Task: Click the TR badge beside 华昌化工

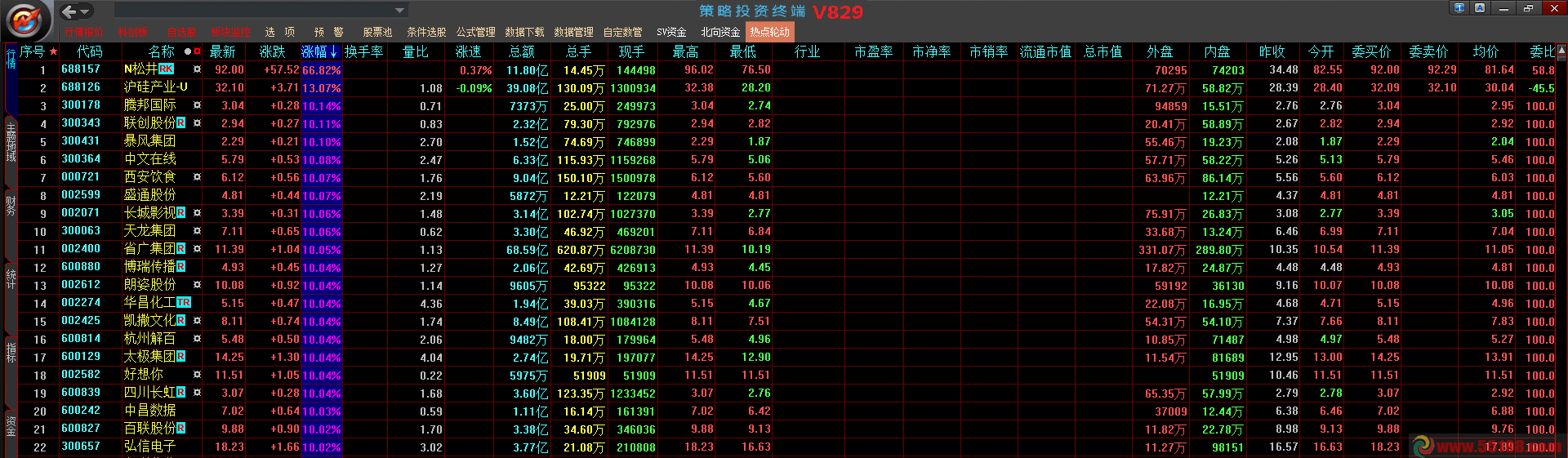Action: pos(184,303)
